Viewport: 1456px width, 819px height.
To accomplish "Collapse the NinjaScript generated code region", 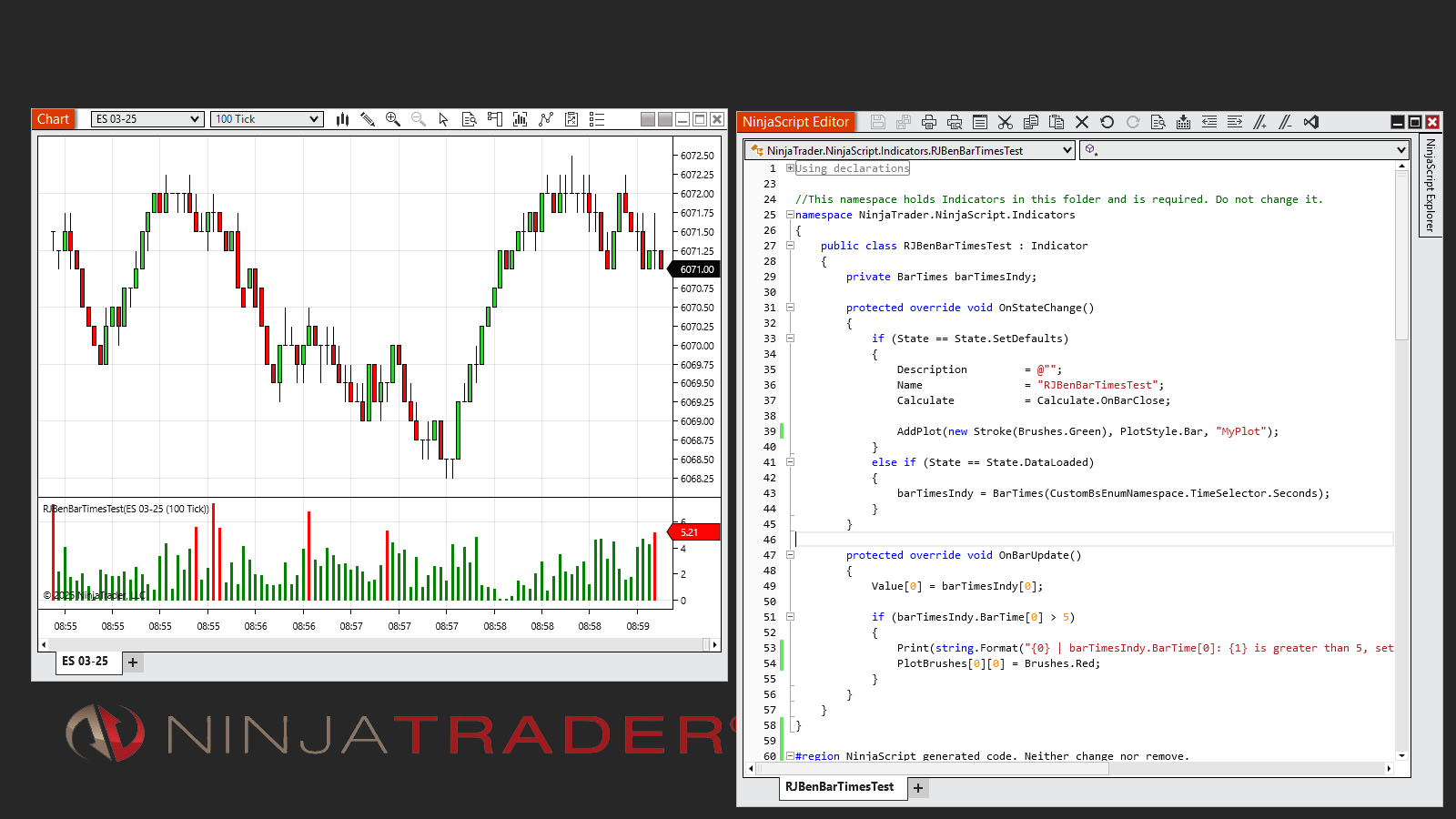I will (x=790, y=756).
